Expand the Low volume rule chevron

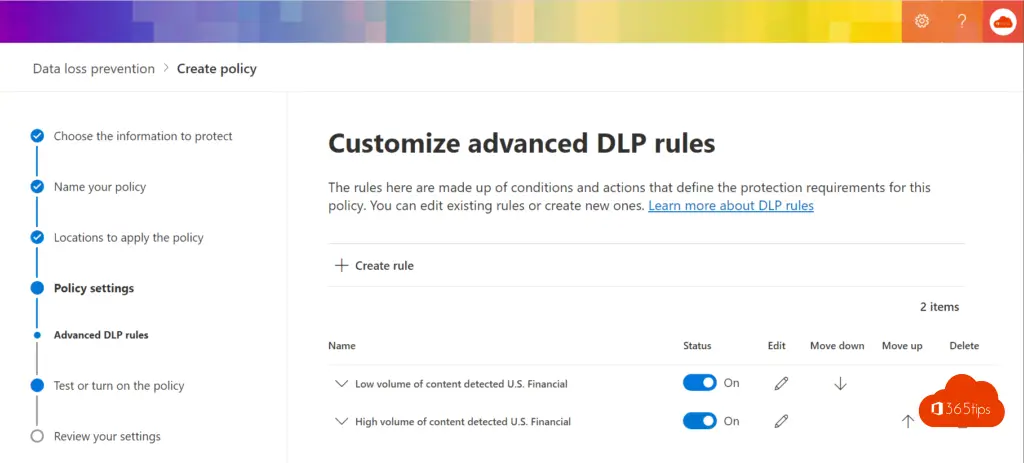[341, 383]
